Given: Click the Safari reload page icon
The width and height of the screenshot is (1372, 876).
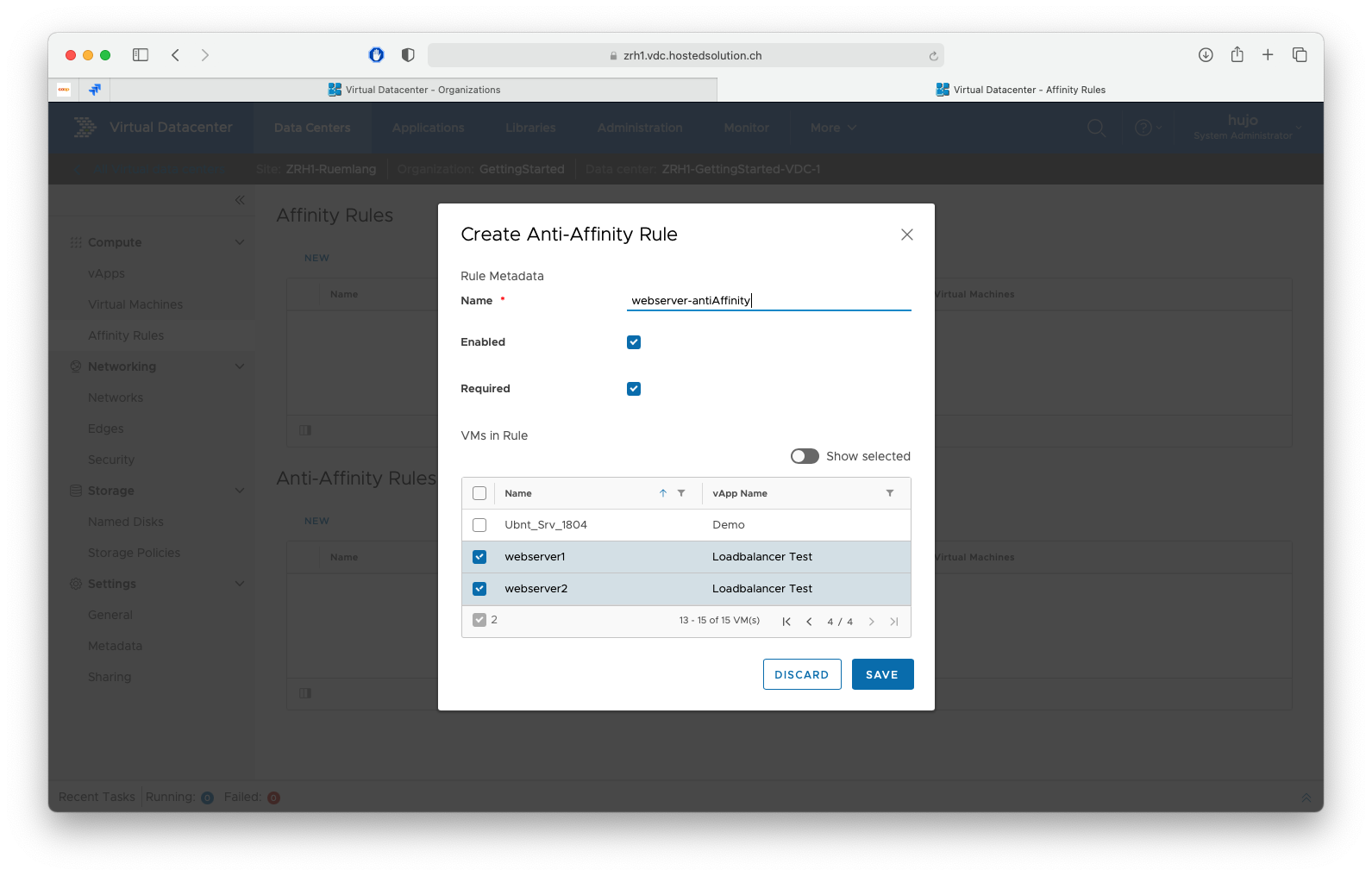Looking at the screenshot, I should tap(933, 55).
